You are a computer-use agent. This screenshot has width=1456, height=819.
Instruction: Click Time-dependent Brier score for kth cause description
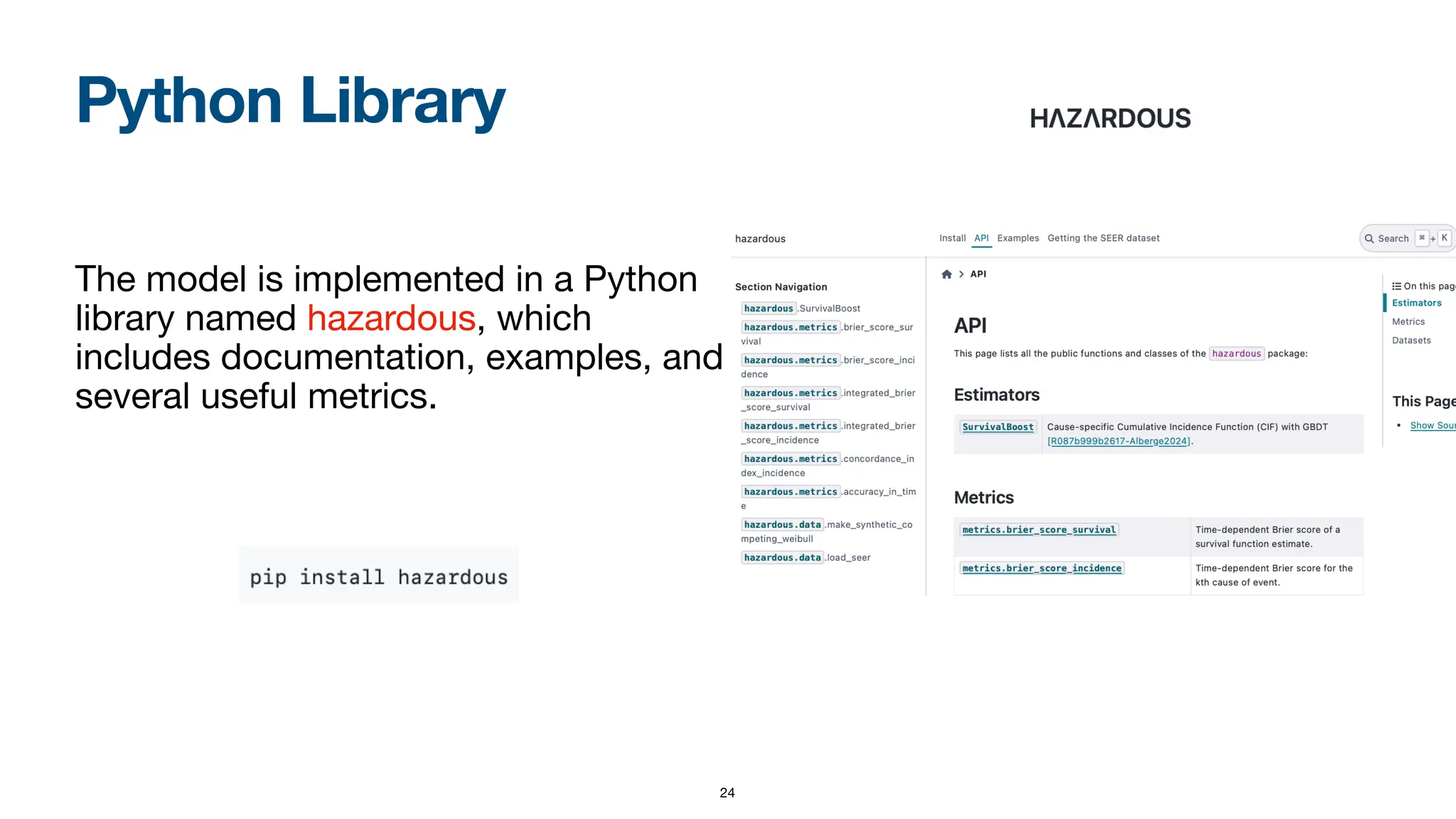[x=1274, y=576]
